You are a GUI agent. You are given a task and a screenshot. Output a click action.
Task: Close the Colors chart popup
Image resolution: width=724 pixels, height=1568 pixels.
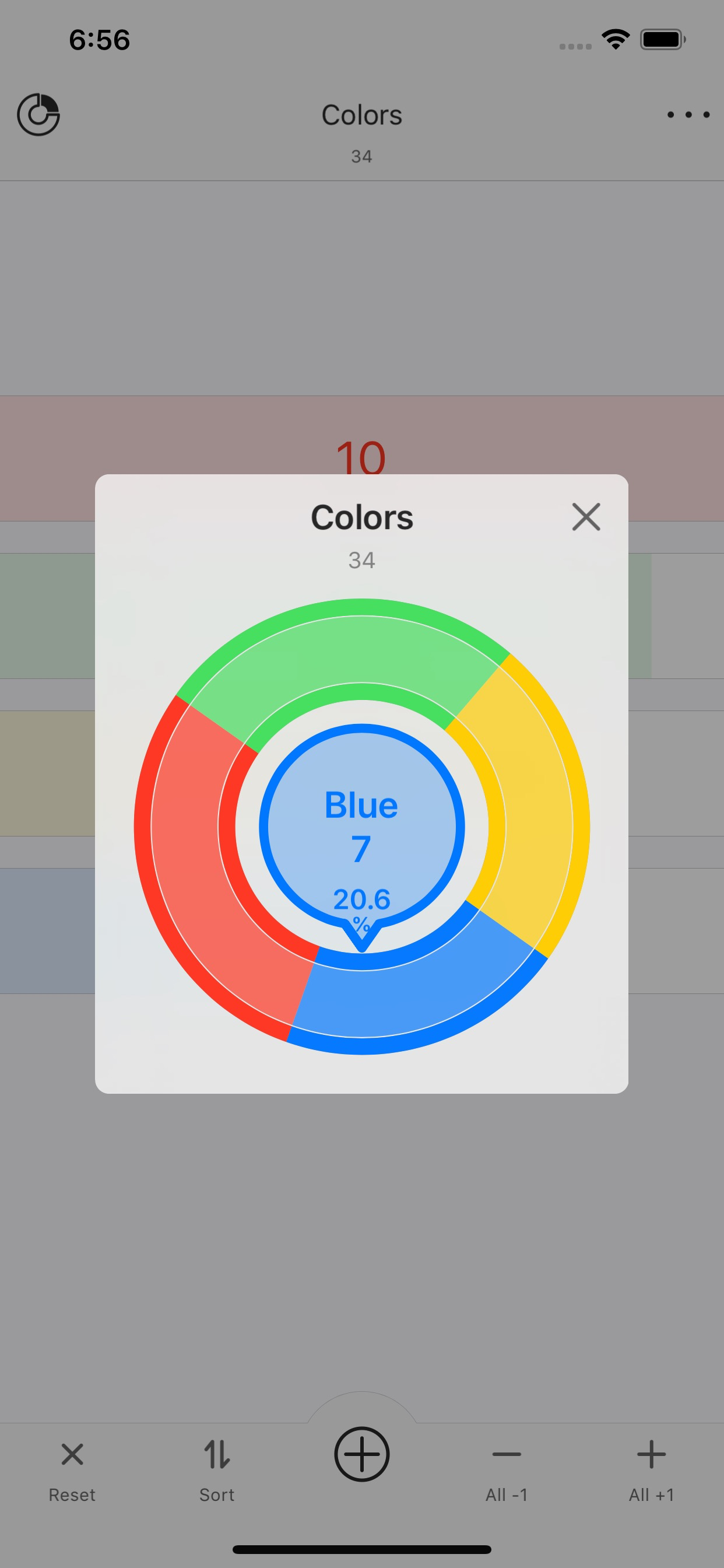586,517
